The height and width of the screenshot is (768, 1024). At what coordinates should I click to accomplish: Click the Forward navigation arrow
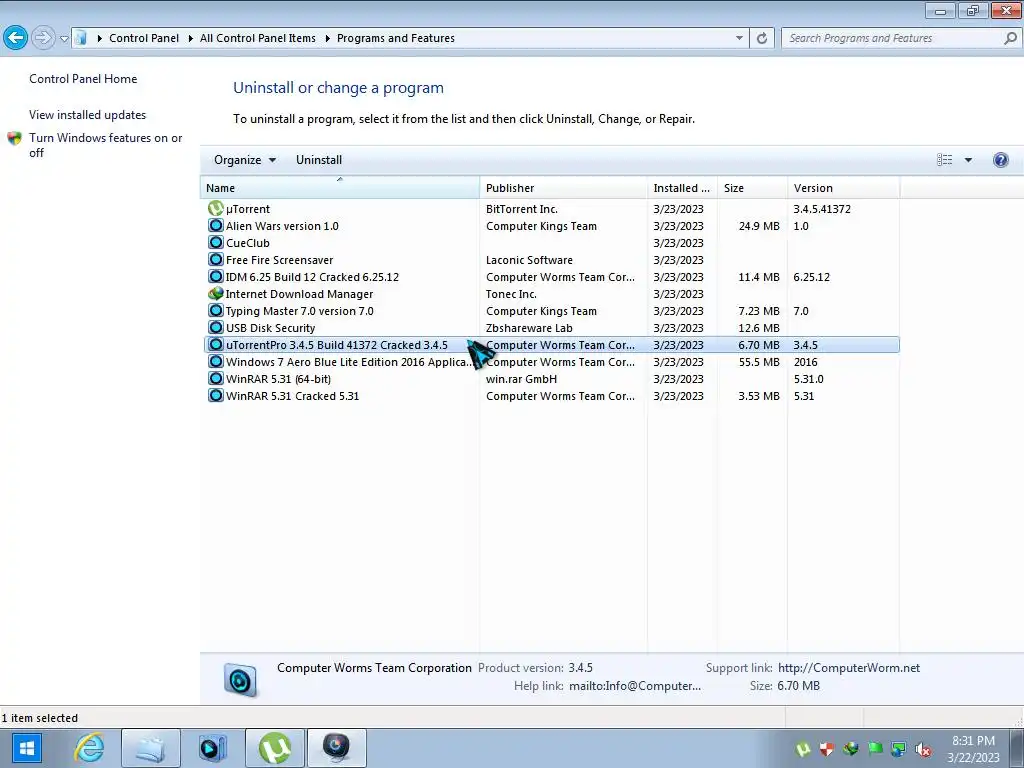pyautogui.click(x=42, y=37)
